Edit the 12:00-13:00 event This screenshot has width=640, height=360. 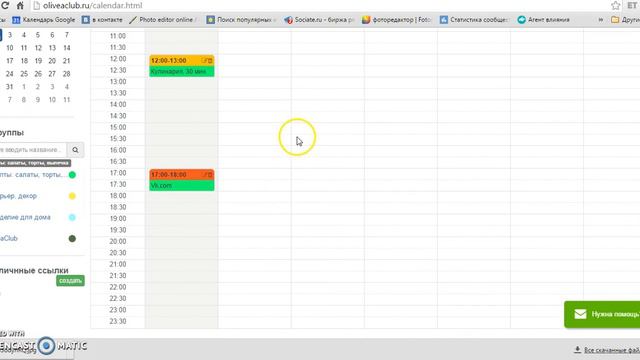205,61
